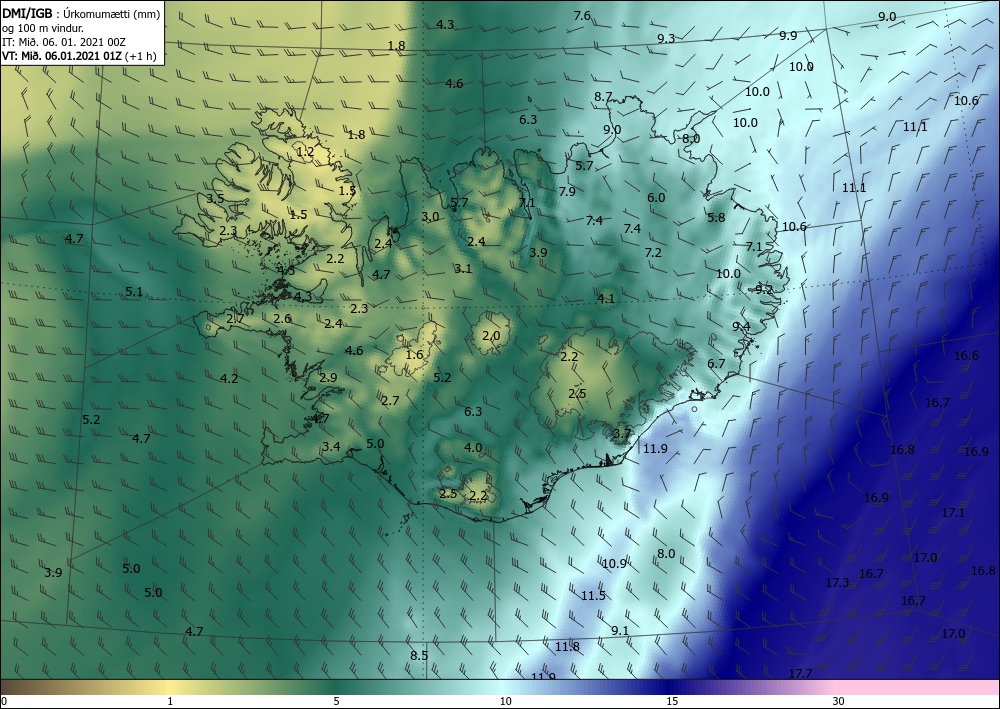Click the 5.8 value on the map
The image size is (1000, 709).
716,217
